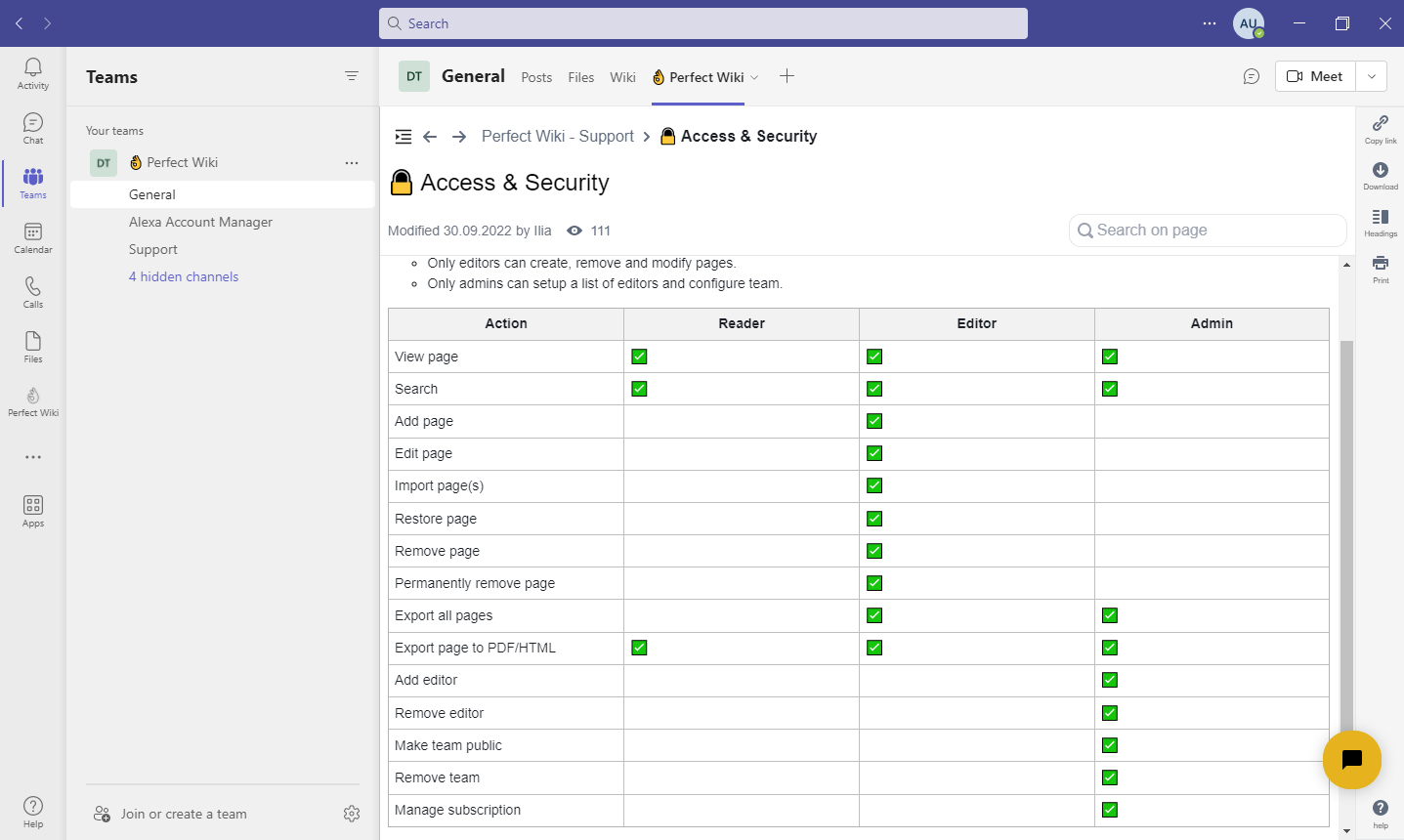Toggle Reader checkbox for View page
The height and width of the screenshot is (840, 1404).
pos(638,356)
